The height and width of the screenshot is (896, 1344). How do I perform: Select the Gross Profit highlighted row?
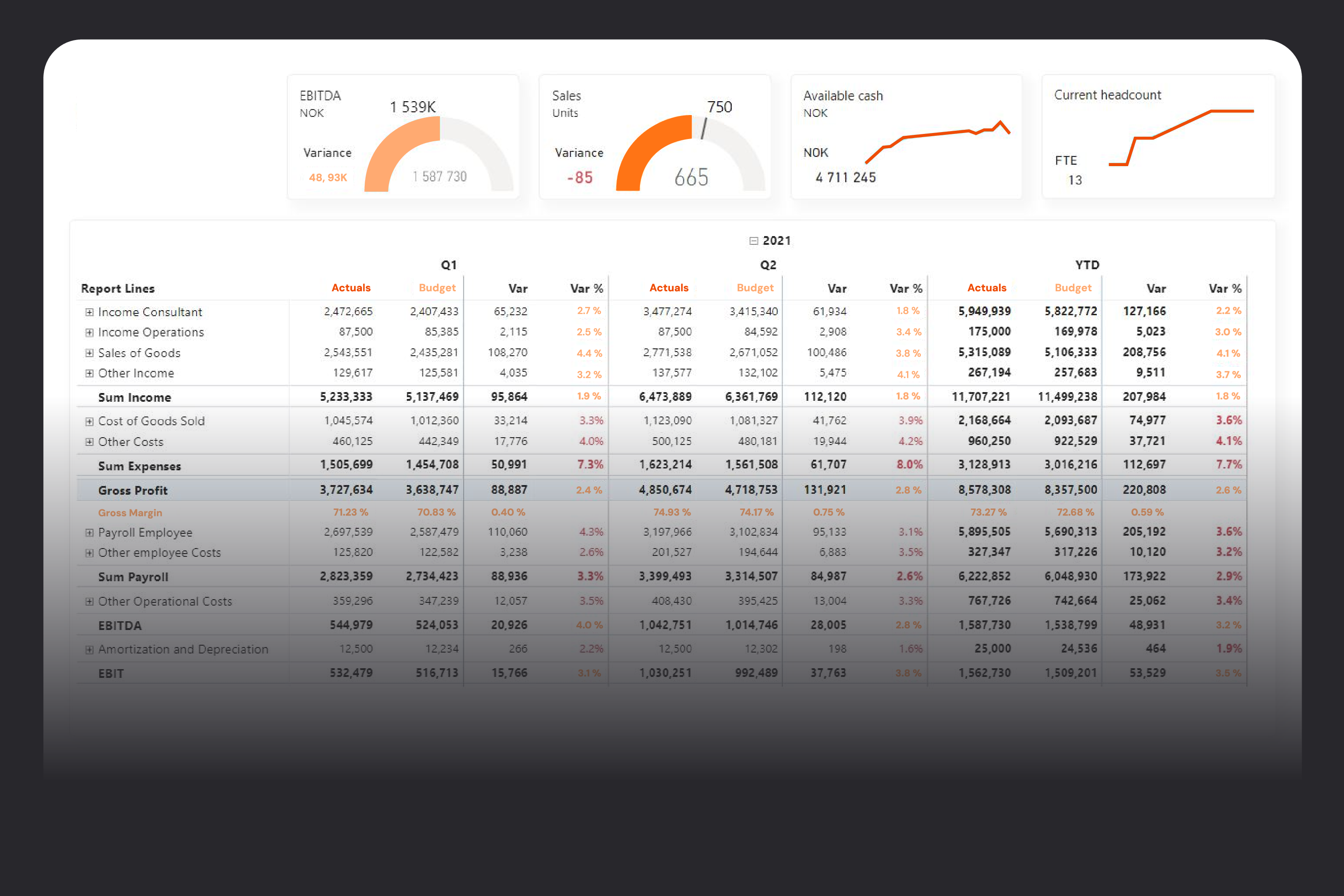pos(133,490)
